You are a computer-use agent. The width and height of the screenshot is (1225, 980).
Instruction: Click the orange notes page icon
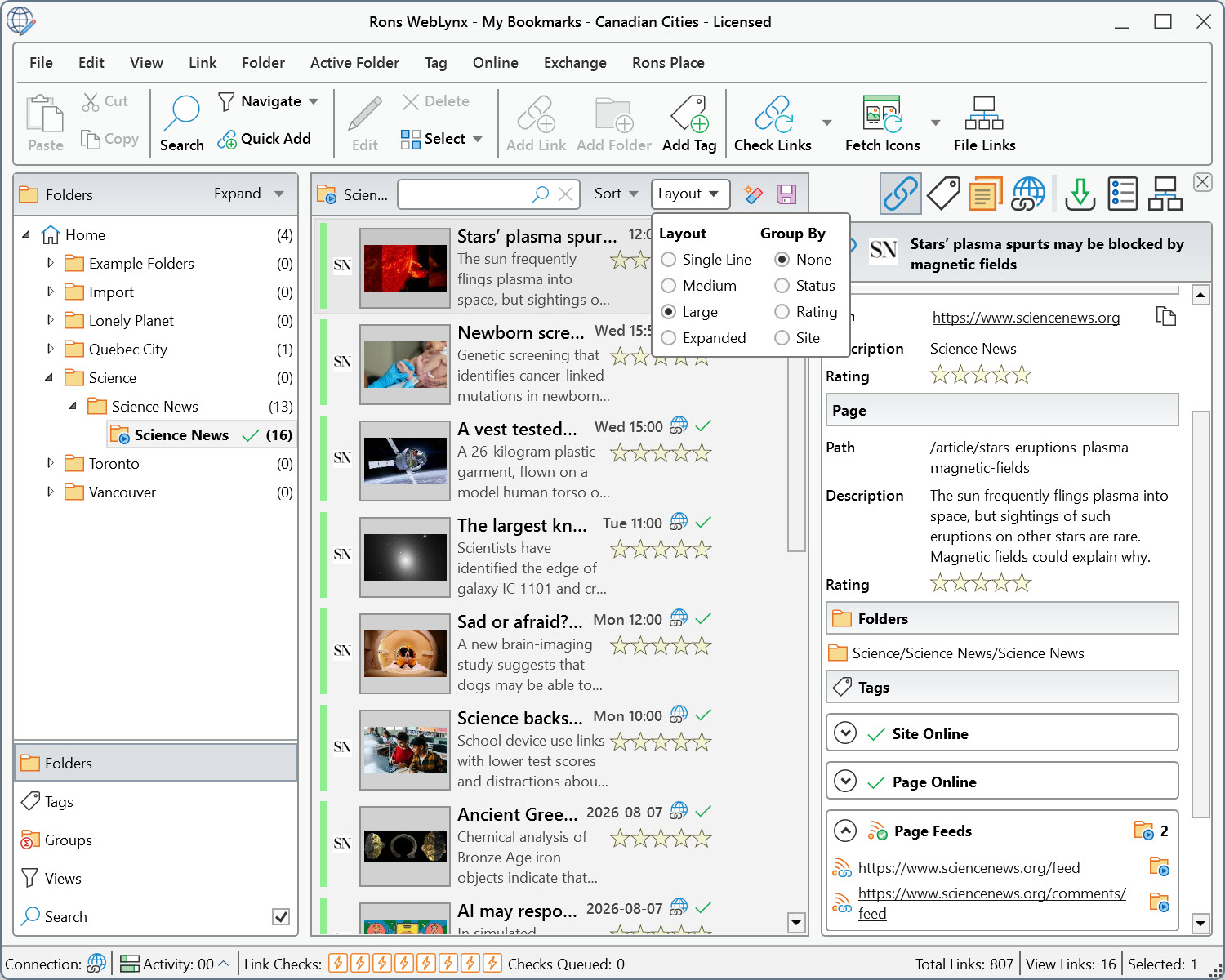pos(985,194)
